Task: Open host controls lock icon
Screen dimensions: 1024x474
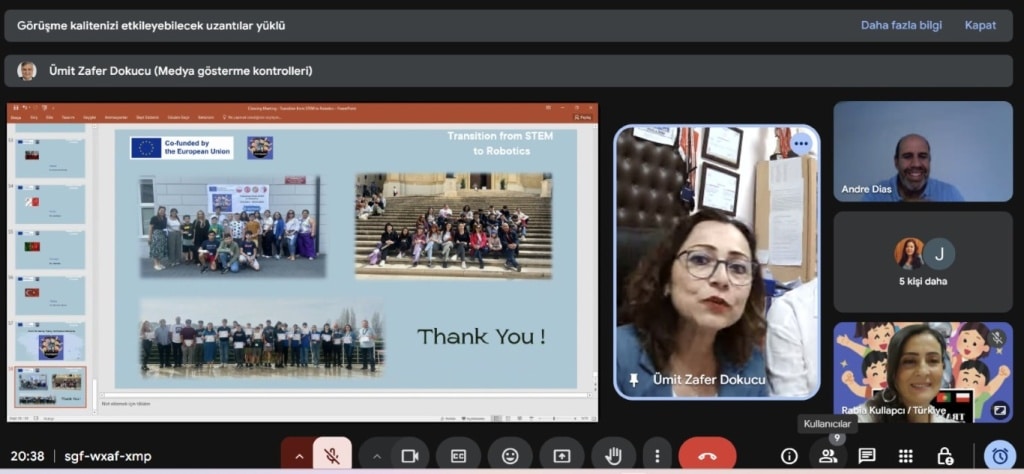Action: (945, 456)
